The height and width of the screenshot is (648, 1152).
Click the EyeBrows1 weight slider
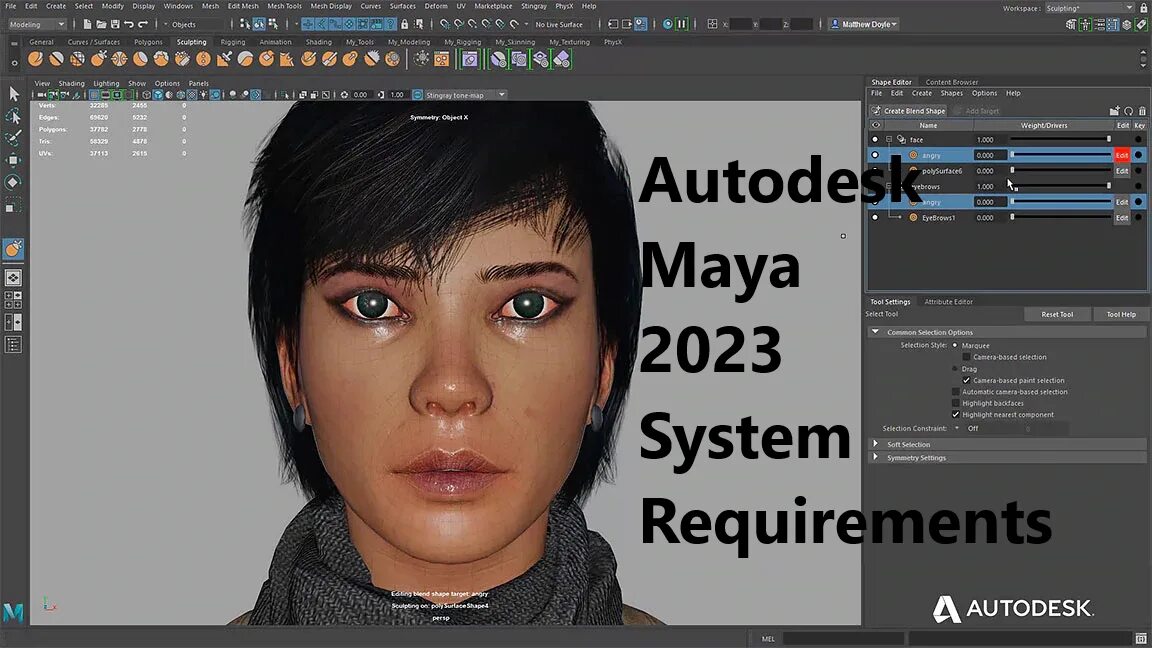1060,217
